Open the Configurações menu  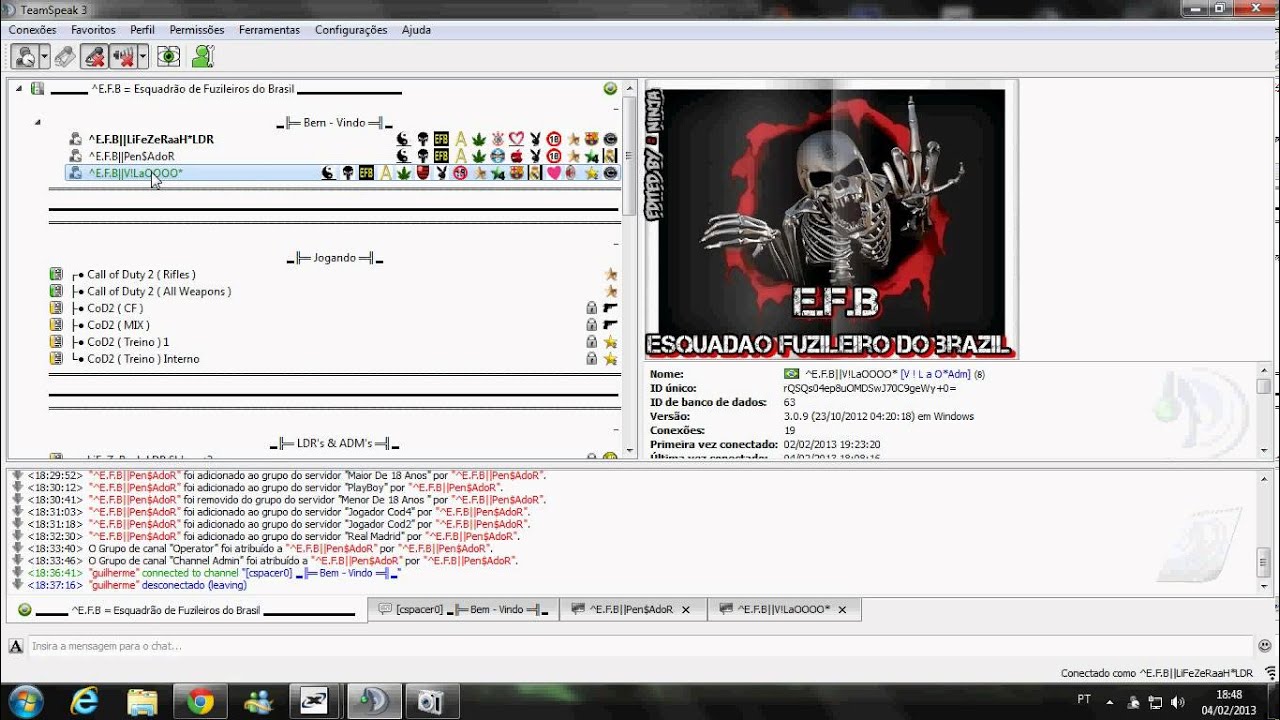click(x=351, y=30)
